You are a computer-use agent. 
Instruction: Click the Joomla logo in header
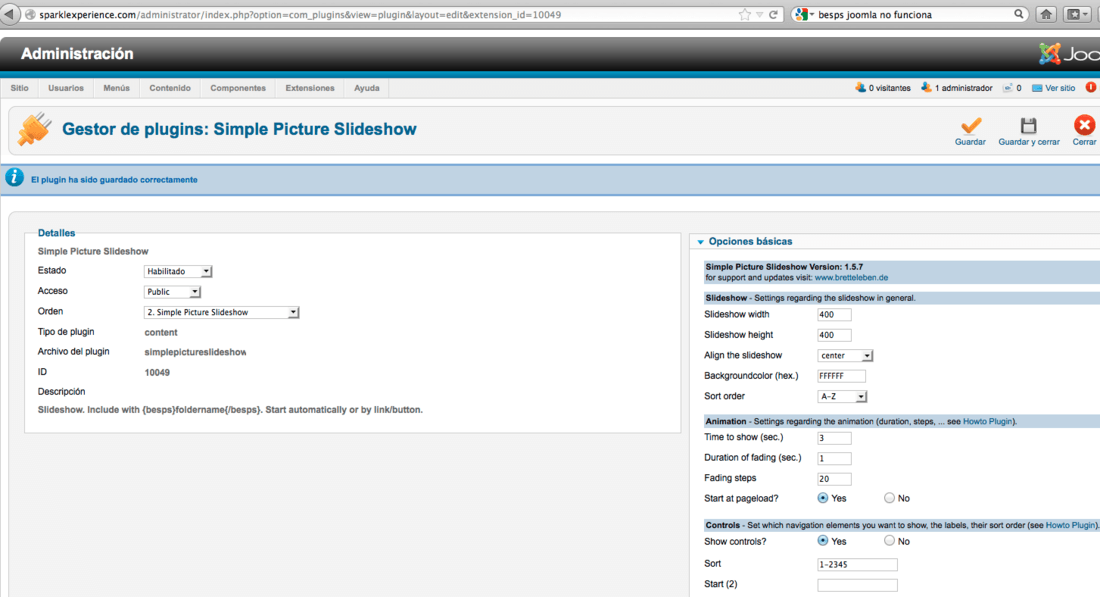(x=1068, y=54)
